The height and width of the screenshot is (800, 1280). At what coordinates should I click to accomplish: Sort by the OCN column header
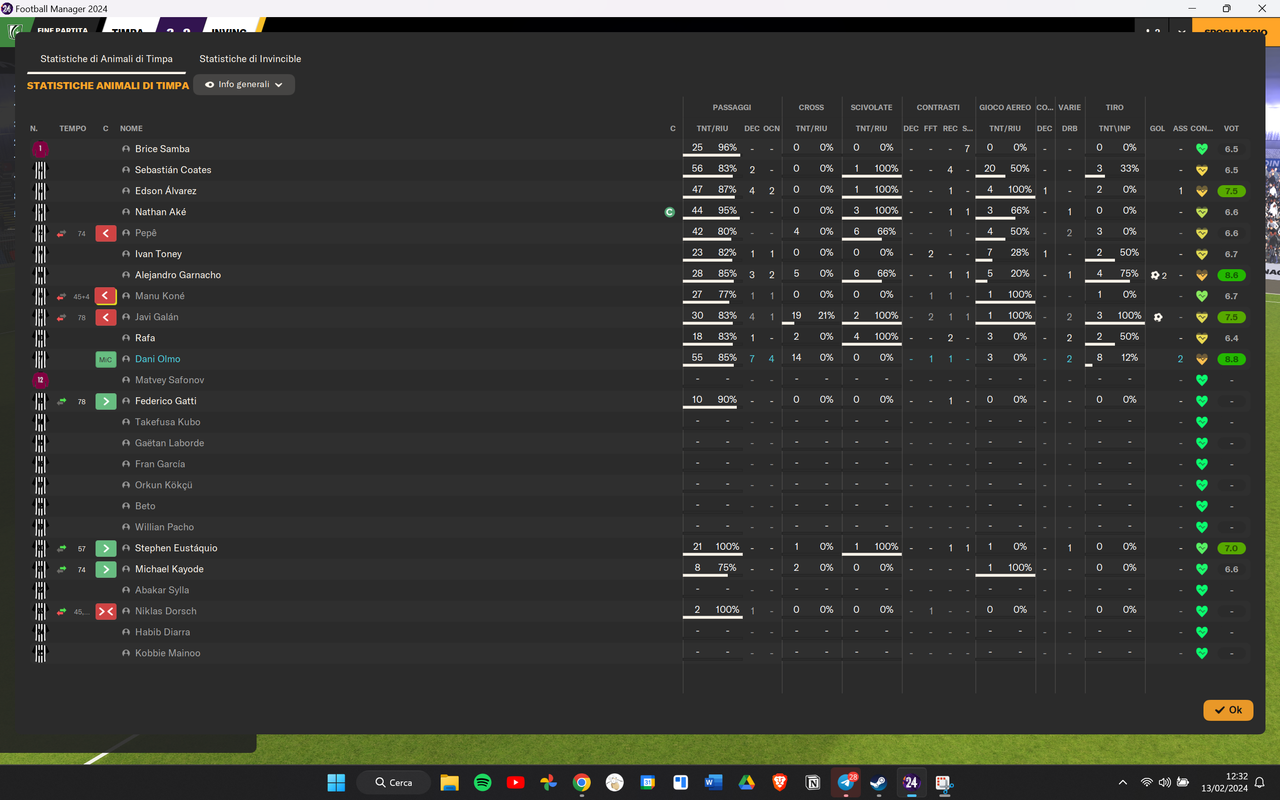(771, 129)
